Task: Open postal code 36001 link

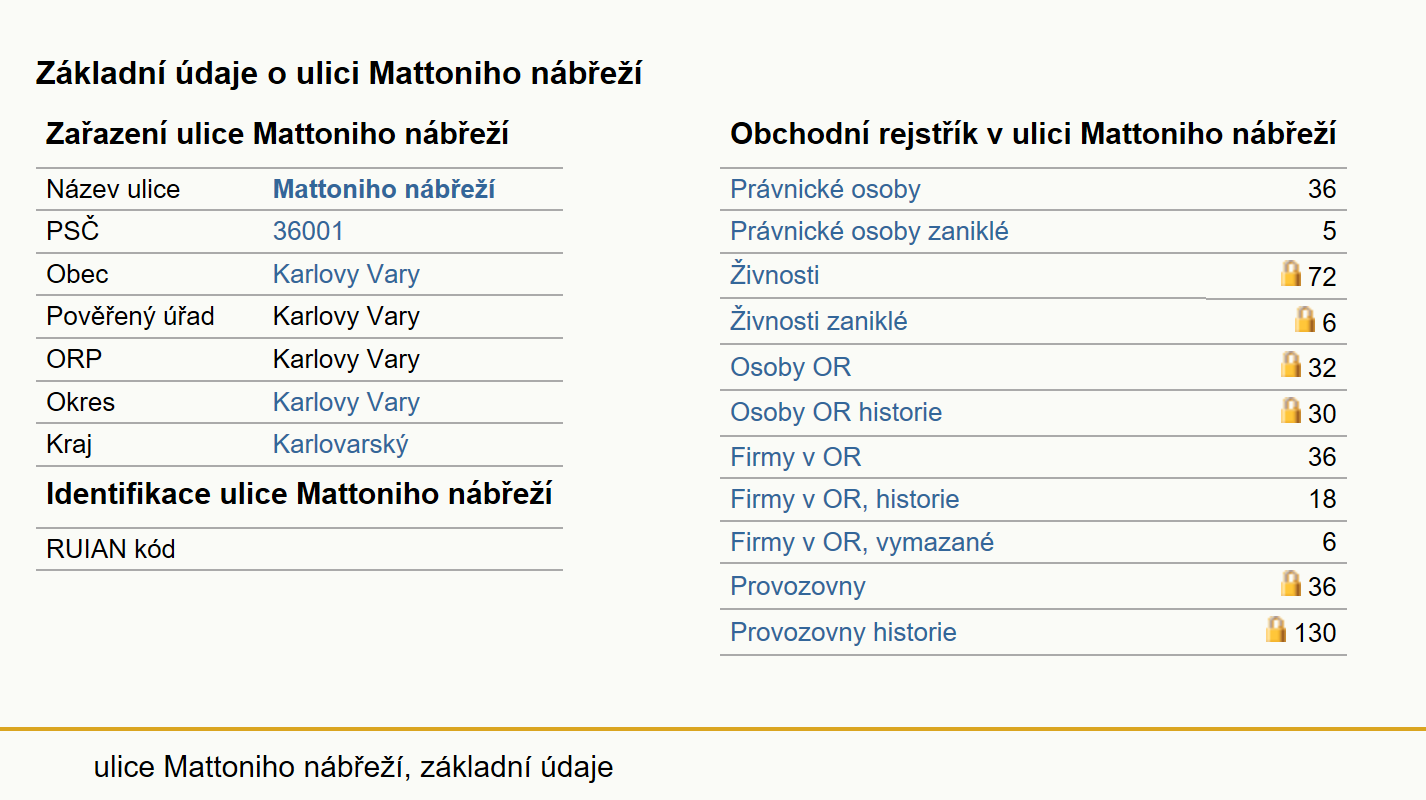Action: [x=308, y=232]
